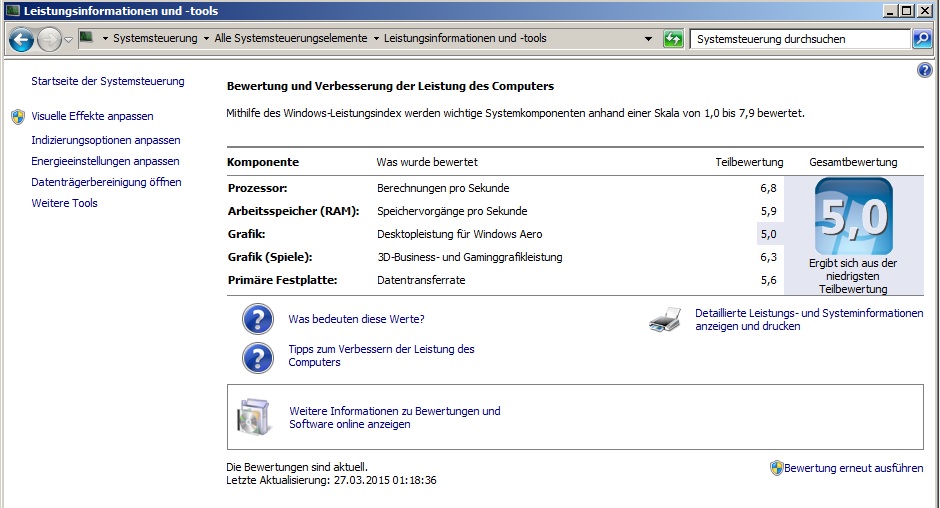Click the highlighted Grafik subscore 5,0

768,234
